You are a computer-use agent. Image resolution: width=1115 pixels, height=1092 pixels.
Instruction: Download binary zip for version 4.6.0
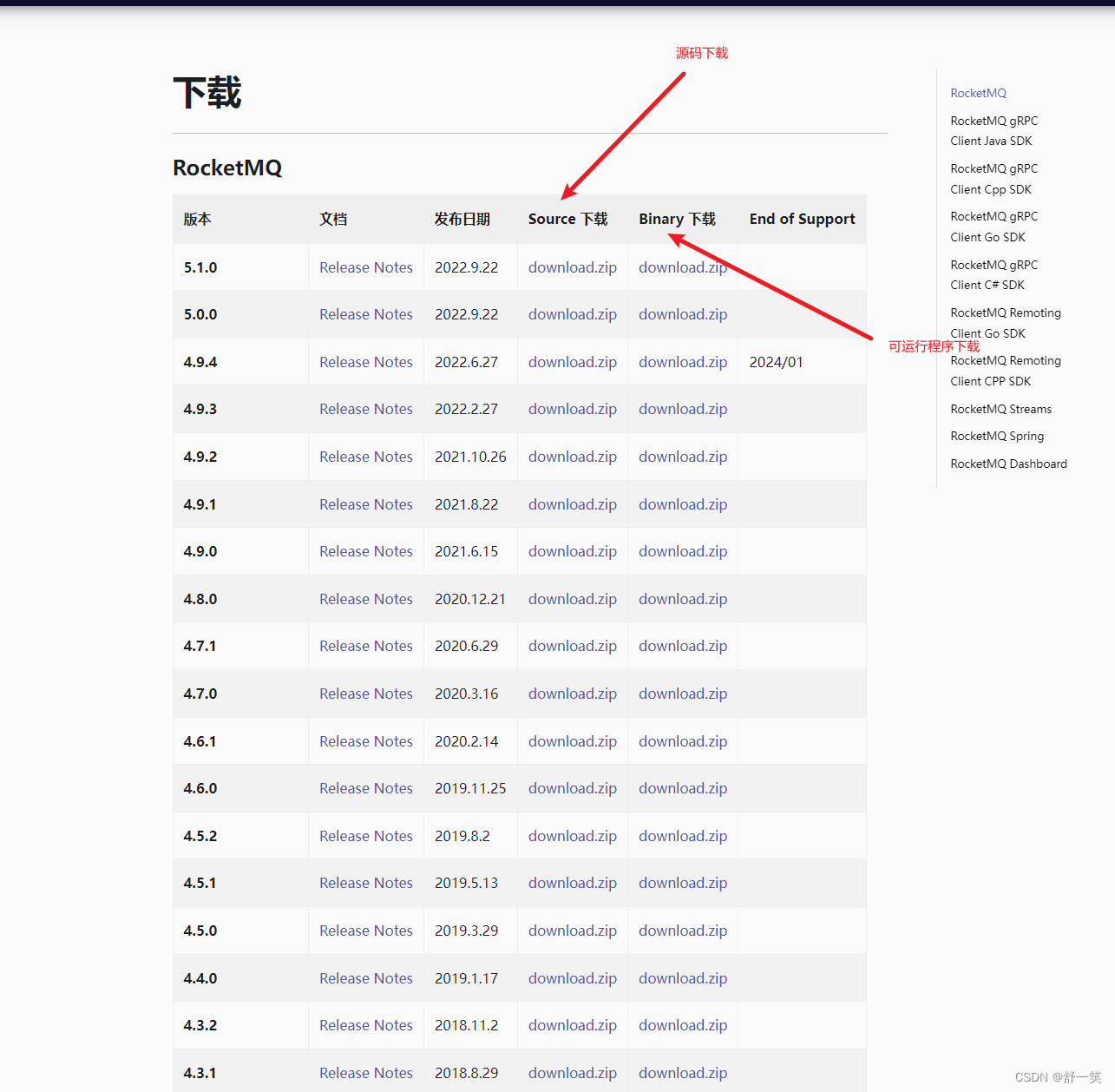pyautogui.click(x=682, y=788)
